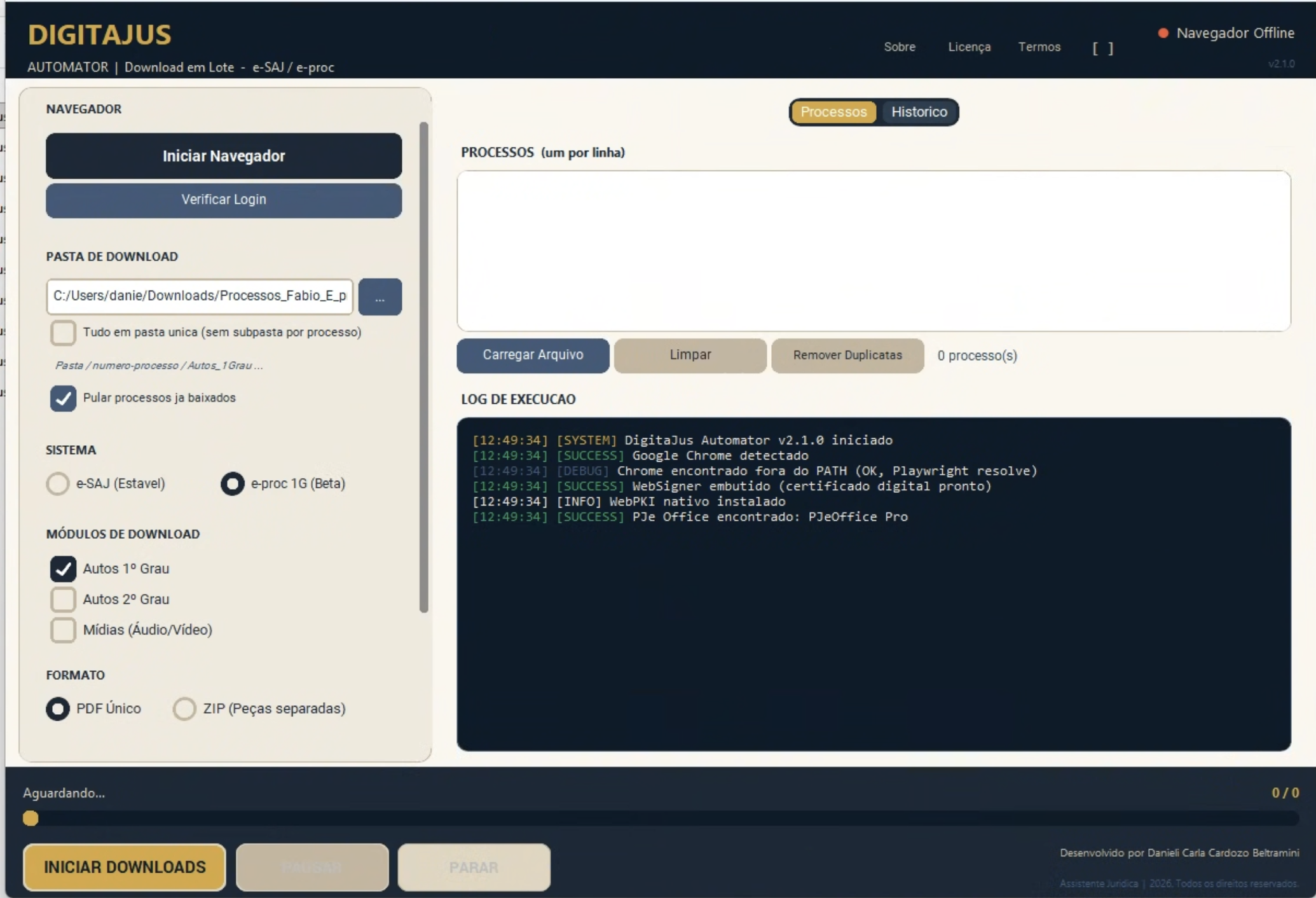Viewport: 1316px width, 898px height.
Task: Click Verificar Login button
Action: pos(223,200)
